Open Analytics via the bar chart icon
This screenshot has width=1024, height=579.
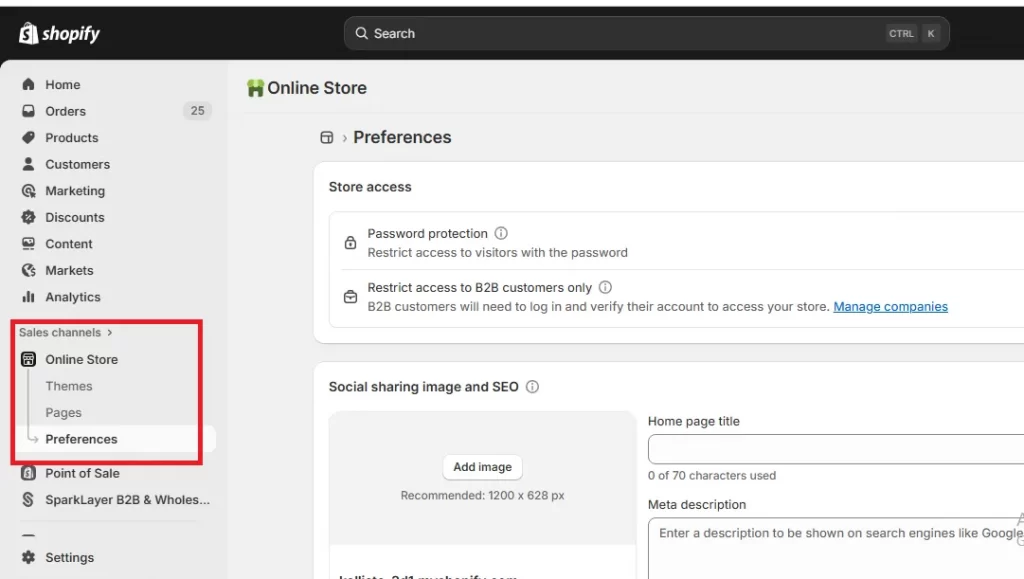pyautogui.click(x=29, y=297)
